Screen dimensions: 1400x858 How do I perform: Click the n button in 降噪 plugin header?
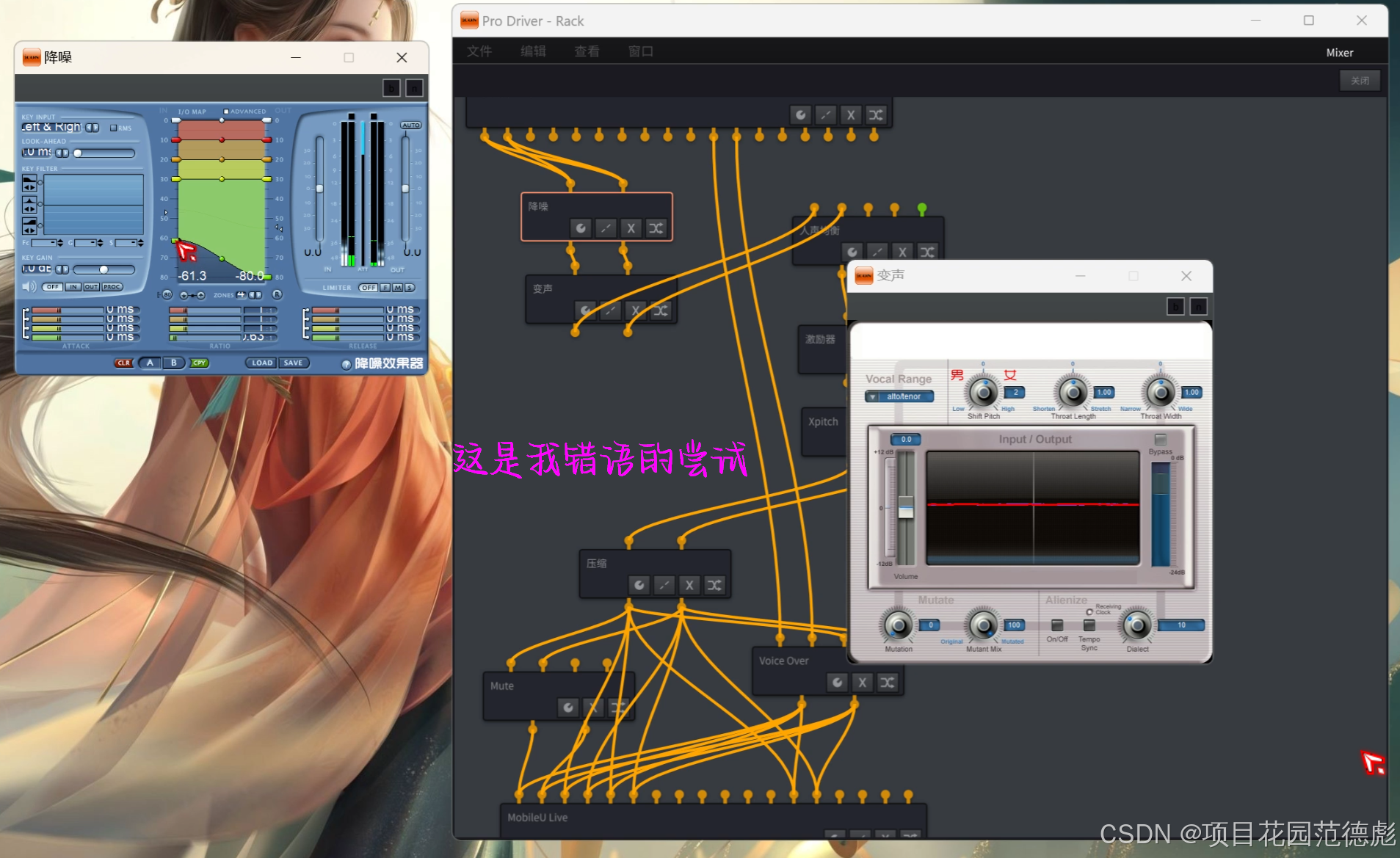[414, 88]
